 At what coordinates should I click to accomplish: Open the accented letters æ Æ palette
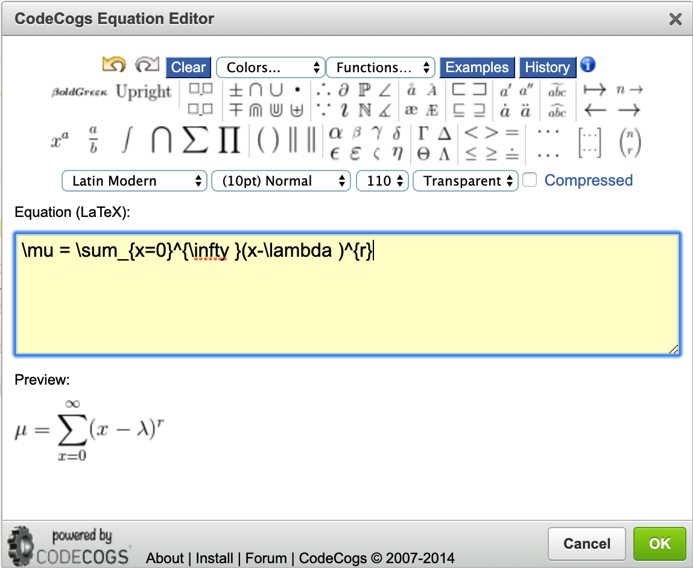coord(422,100)
